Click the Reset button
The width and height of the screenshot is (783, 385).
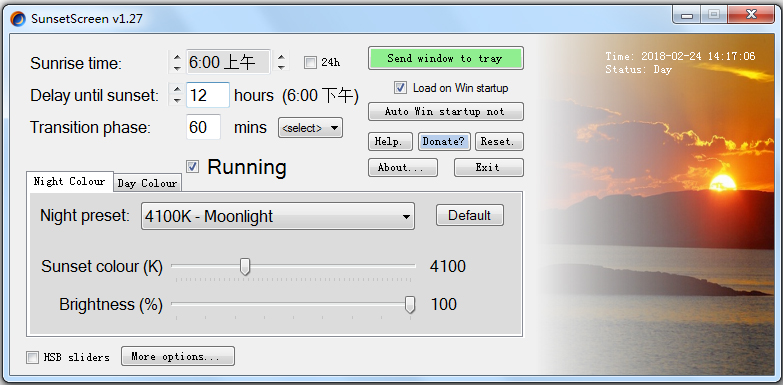(499, 141)
